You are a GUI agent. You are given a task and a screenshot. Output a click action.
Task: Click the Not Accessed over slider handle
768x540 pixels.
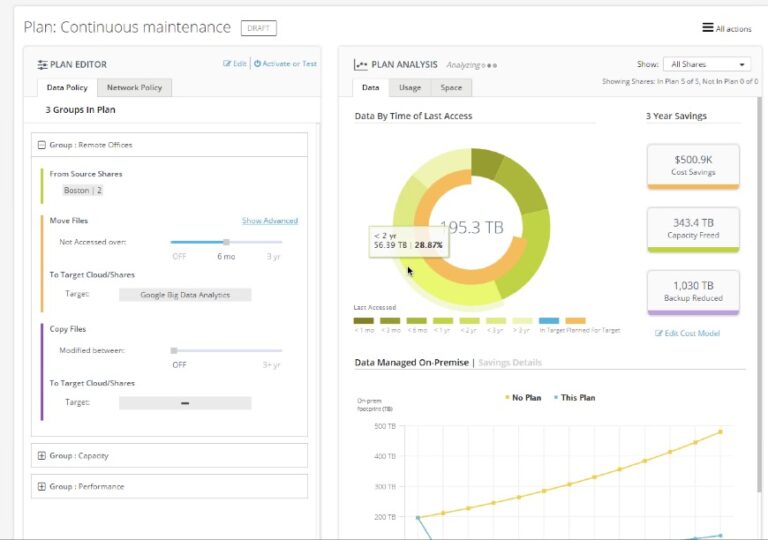click(226, 242)
